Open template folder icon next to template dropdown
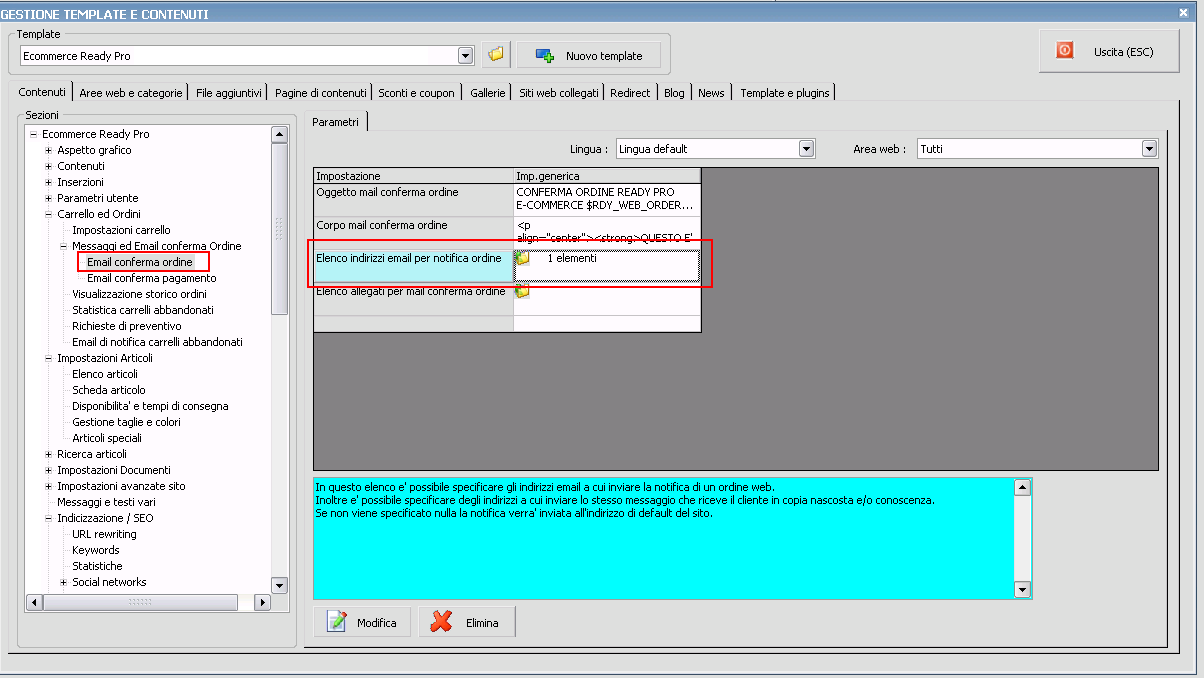This screenshot has height=678, width=1204. [x=495, y=55]
